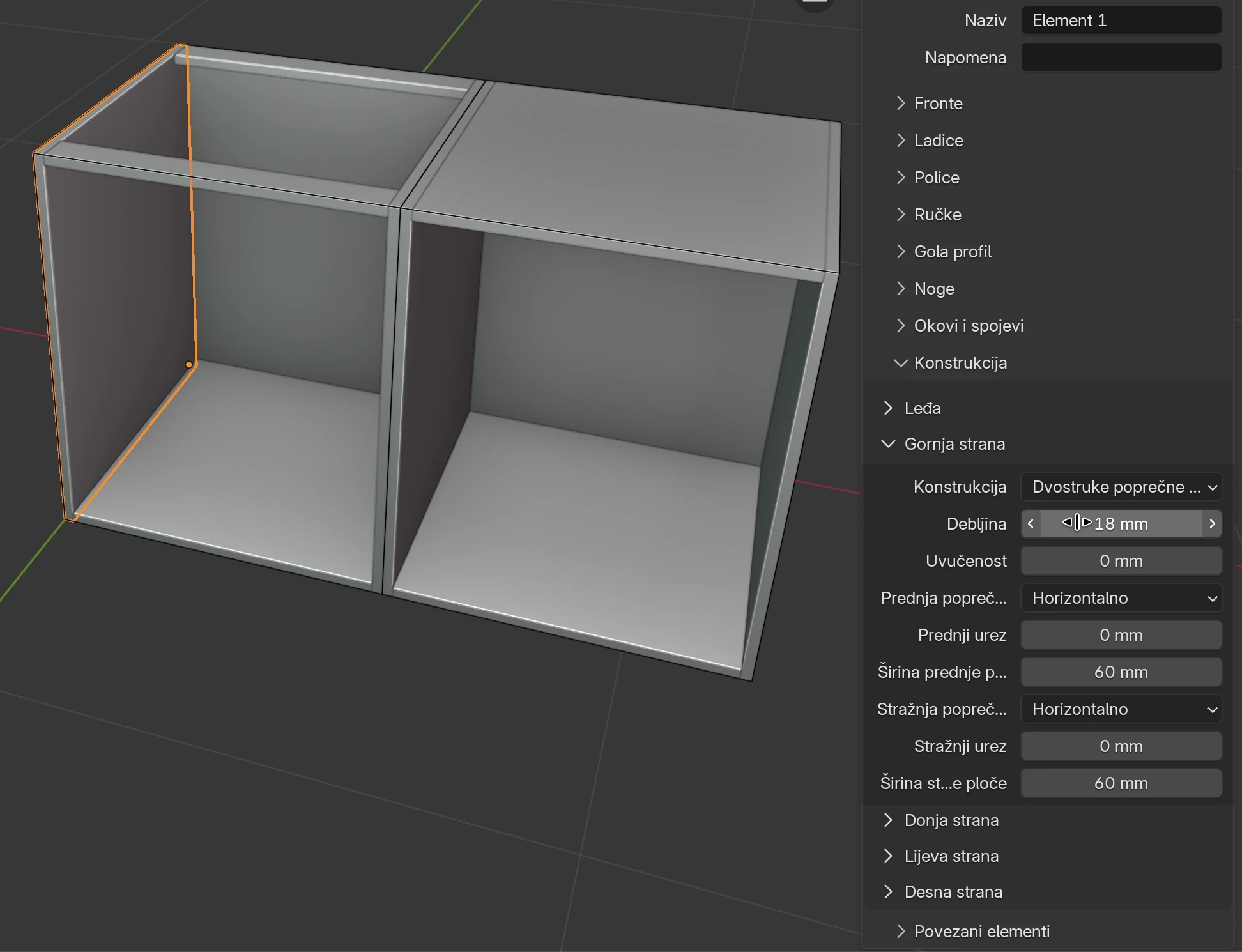Click the Naziv field with Element 1

1121,20
